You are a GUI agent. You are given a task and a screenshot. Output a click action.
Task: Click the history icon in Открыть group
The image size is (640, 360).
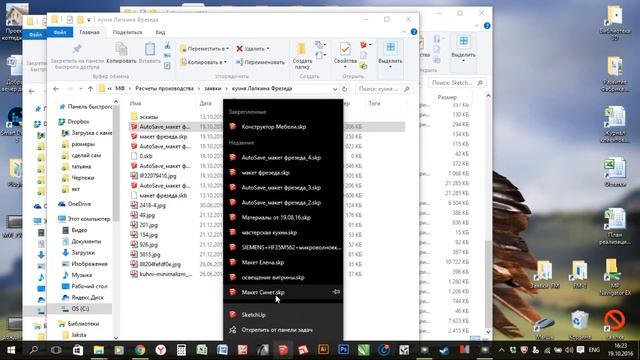pyautogui.click(x=363, y=66)
